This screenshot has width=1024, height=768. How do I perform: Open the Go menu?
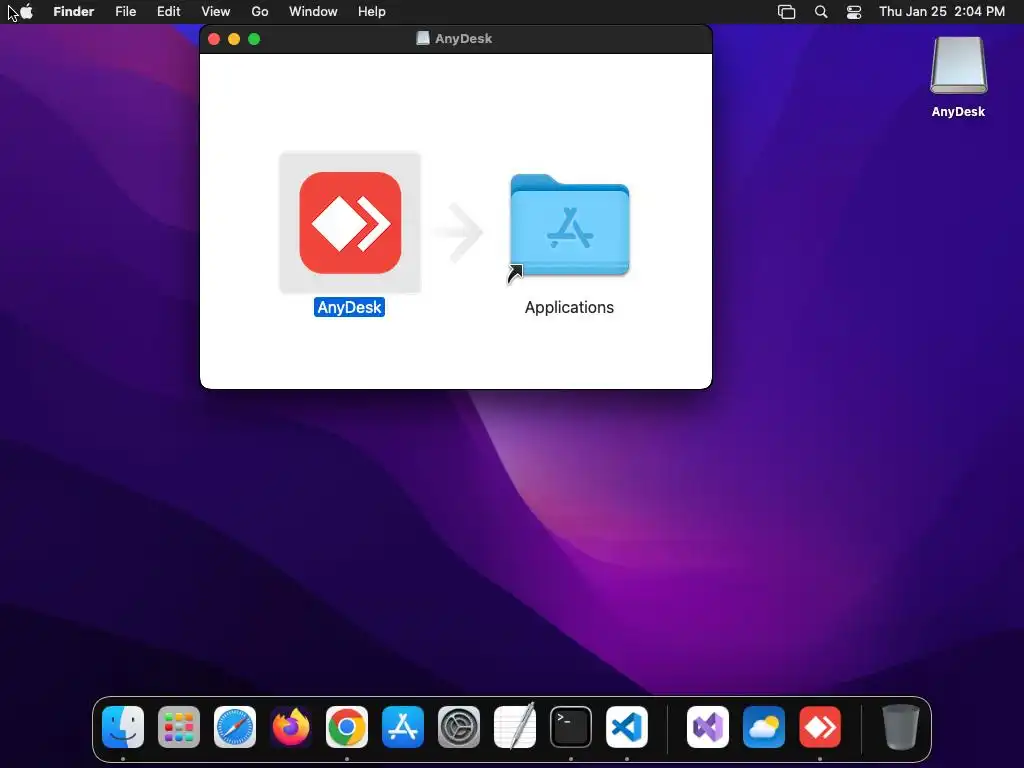[x=260, y=12]
